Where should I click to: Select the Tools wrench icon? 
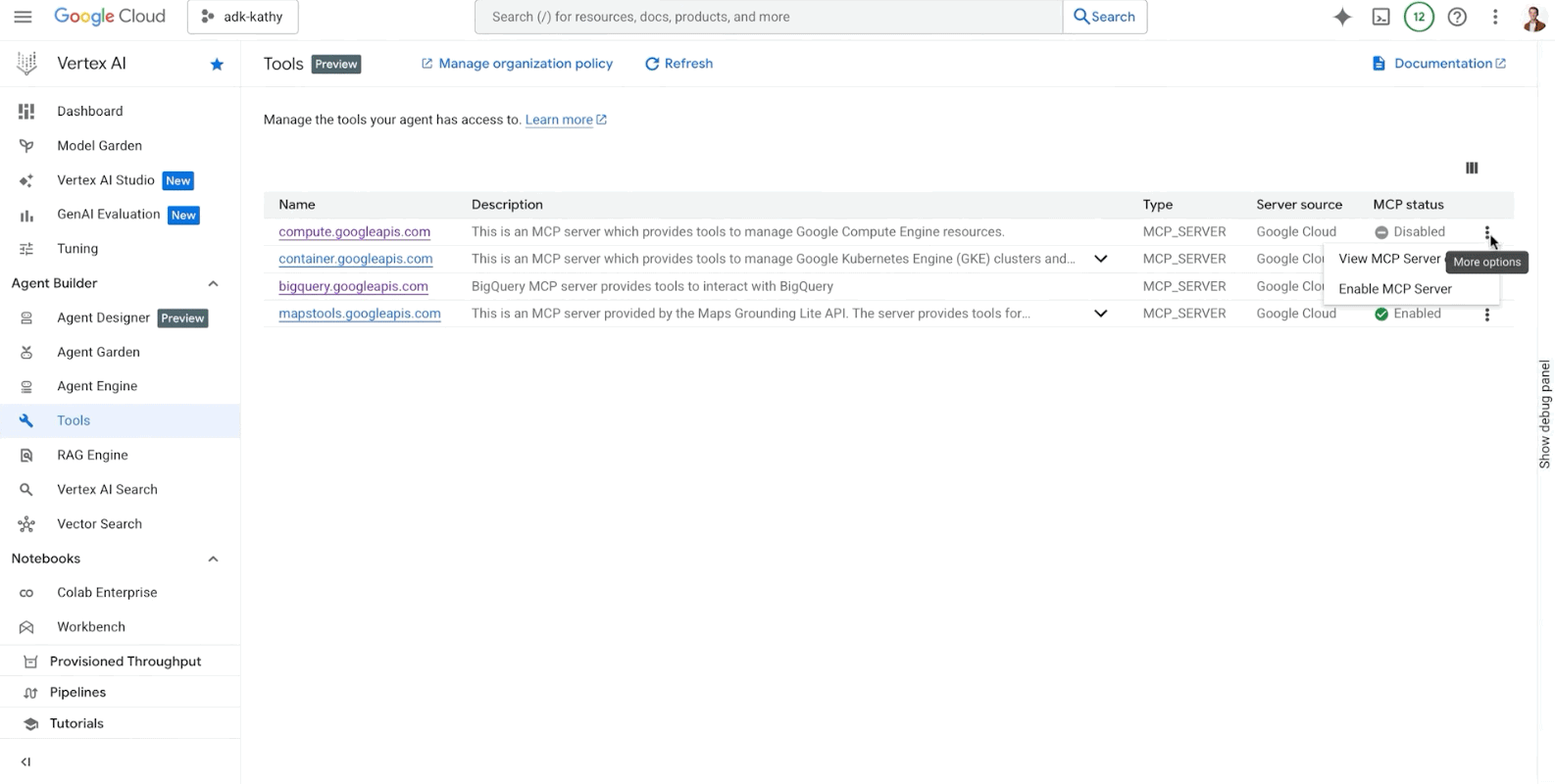coord(26,420)
